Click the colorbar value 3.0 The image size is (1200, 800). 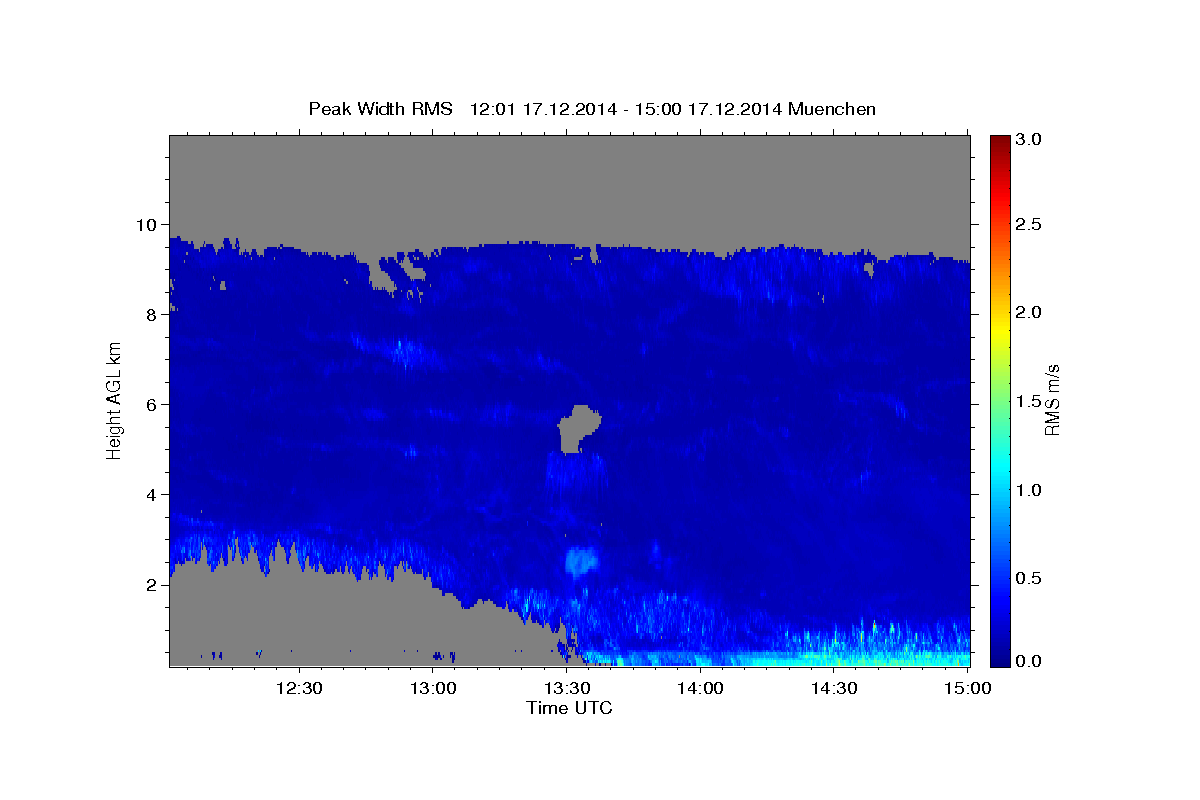click(1030, 140)
